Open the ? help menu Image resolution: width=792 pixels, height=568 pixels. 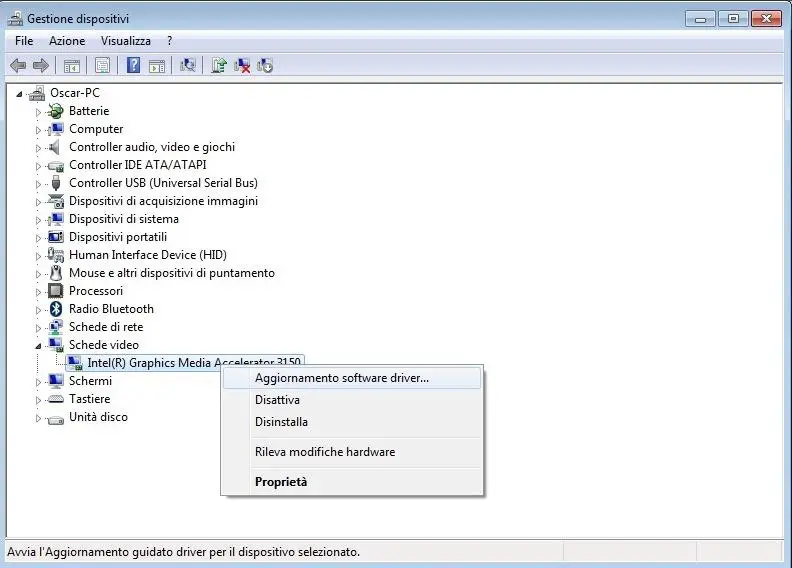[x=170, y=41]
